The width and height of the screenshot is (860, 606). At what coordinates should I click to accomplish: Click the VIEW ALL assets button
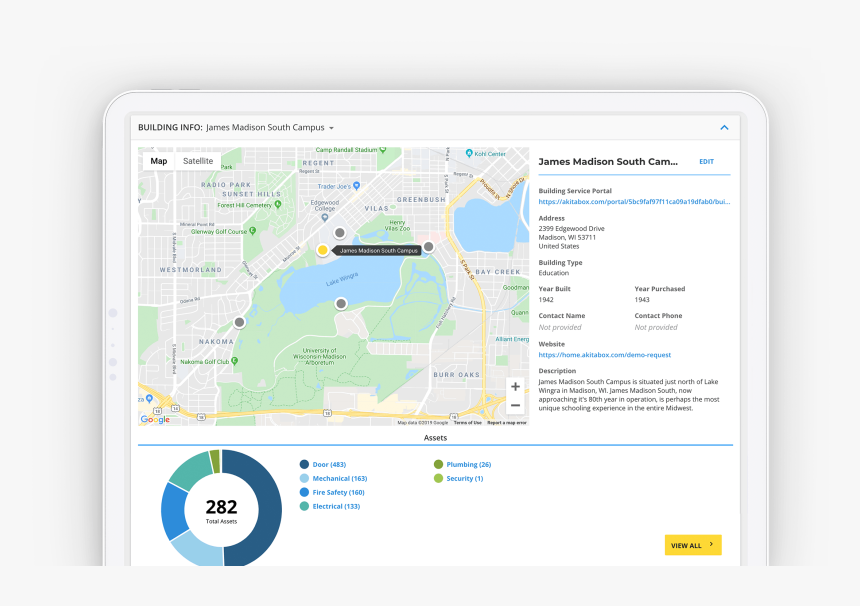click(x=693, y=545)
